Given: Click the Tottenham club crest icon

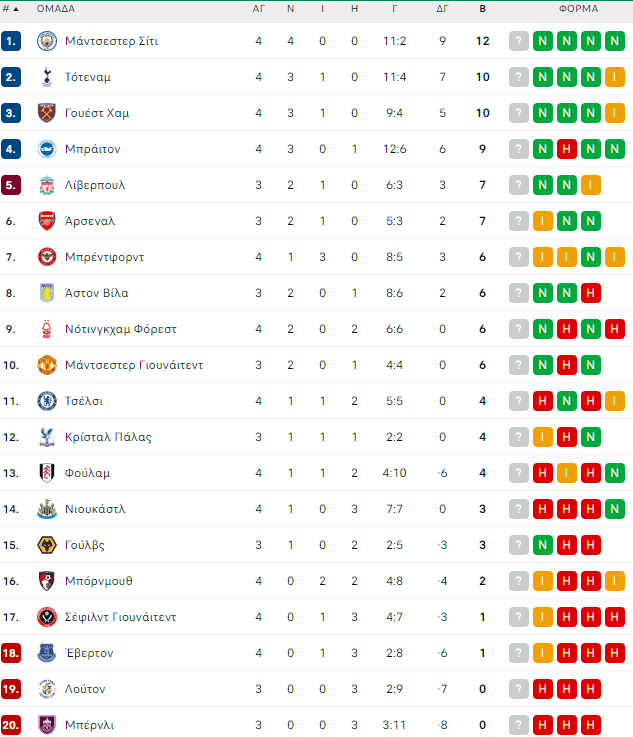Looking at the screenshot, I should tap(46, 77).
